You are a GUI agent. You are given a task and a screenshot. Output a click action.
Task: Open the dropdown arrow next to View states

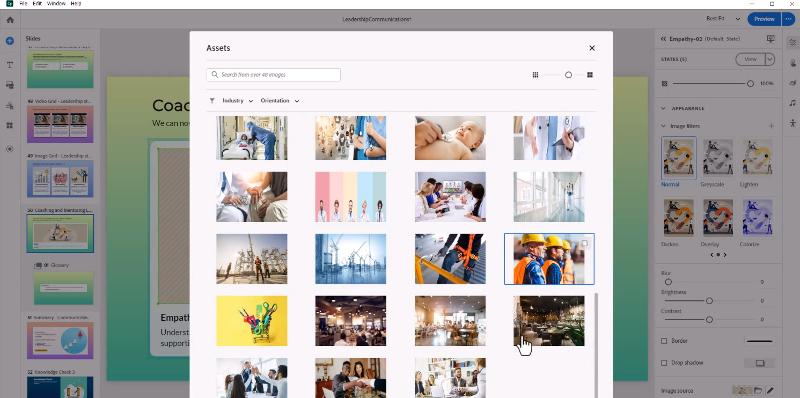770,59
